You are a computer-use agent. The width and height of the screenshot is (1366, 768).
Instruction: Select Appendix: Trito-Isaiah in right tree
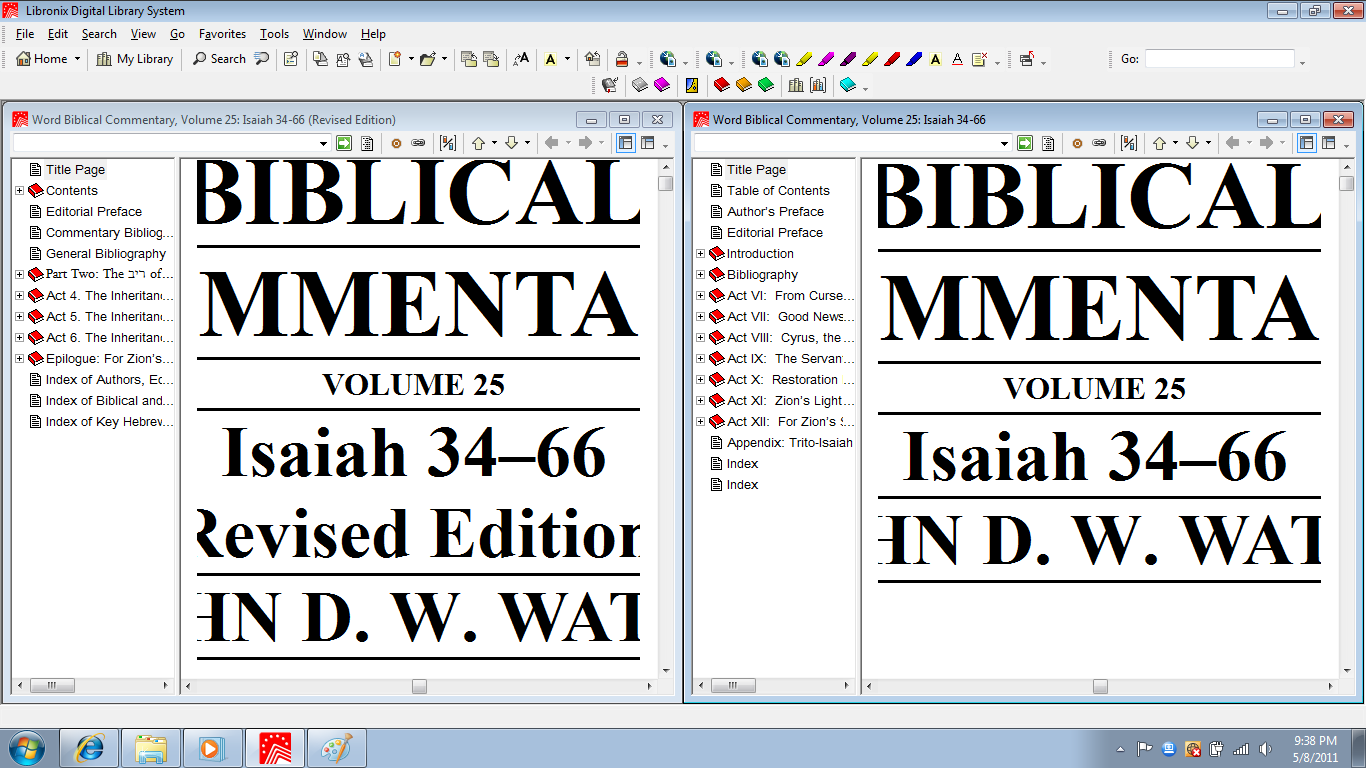tap(790, 442)
